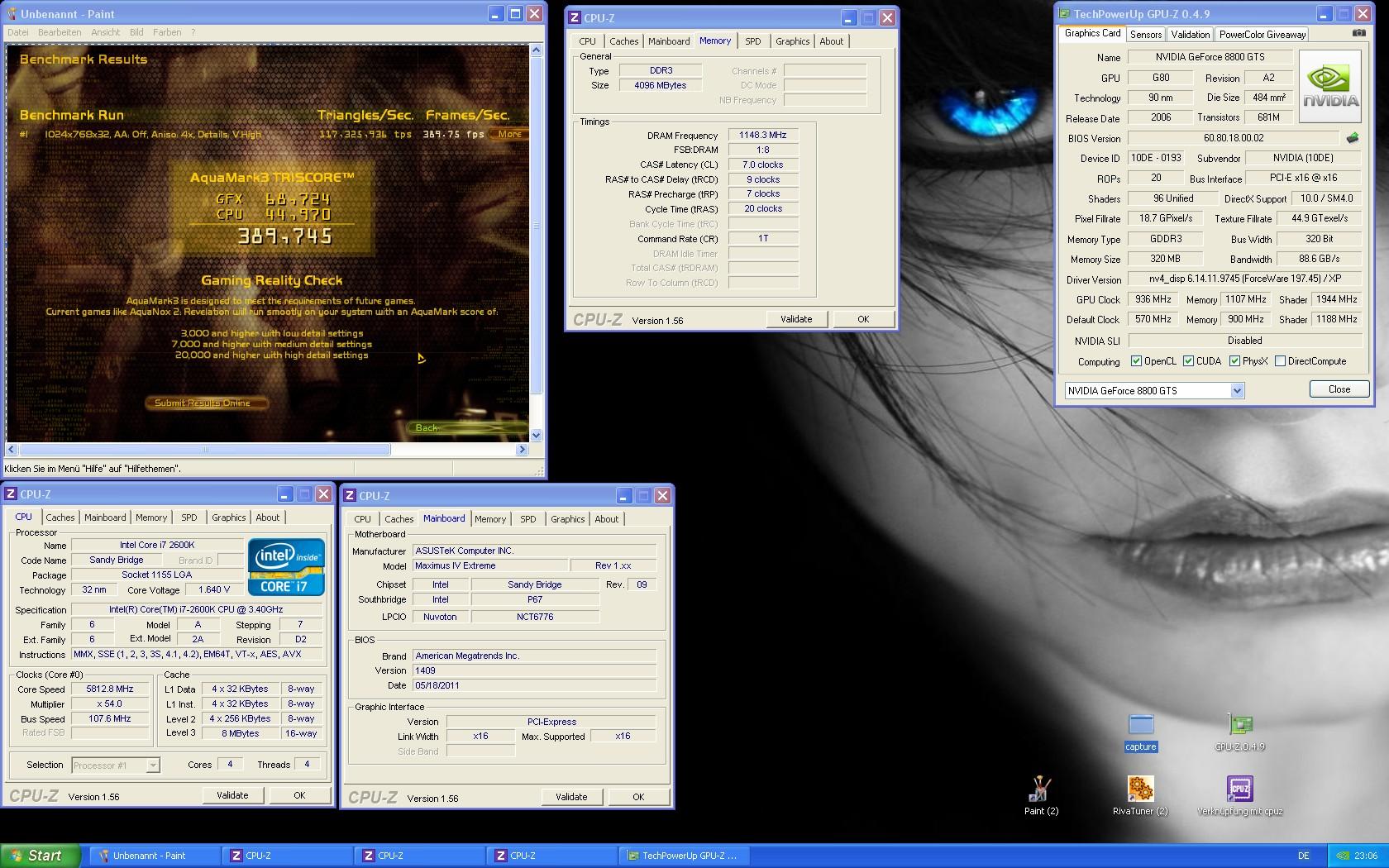Open the Farben menu in Paint
Viewport: 1389px width, 868px height.
click(167, 32)
